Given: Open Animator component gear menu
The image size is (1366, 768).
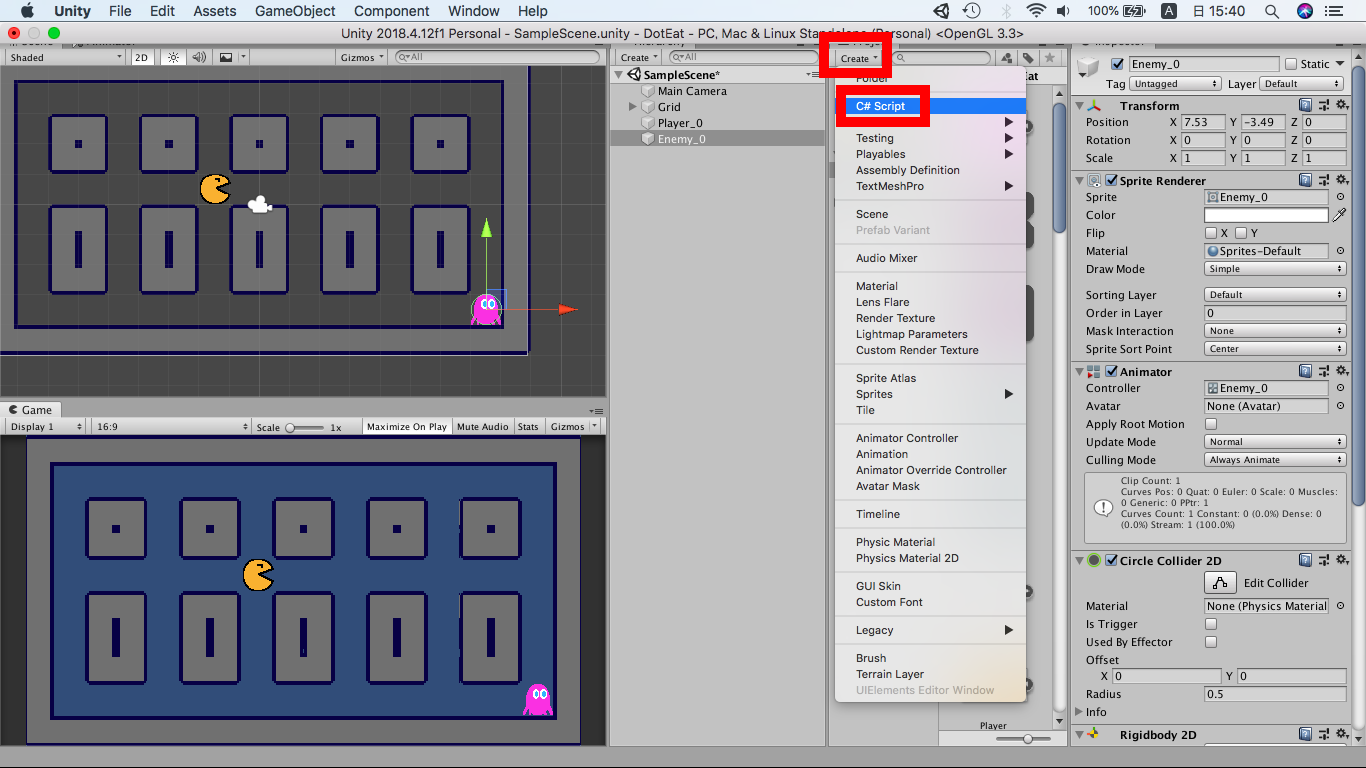Looking at the screenshot, I should pos(1341,371).
